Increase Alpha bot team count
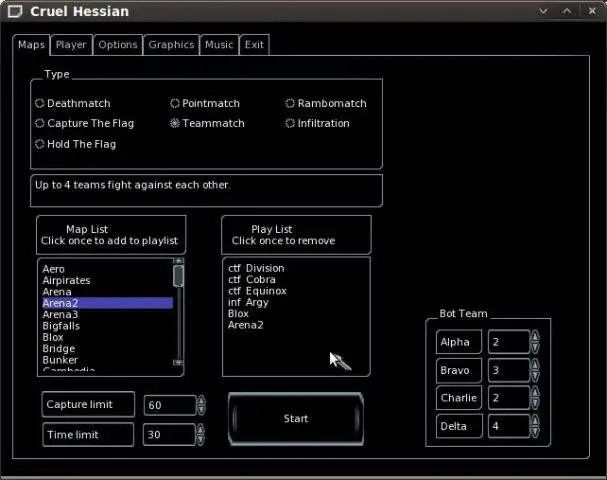 (x=535, y=336)
